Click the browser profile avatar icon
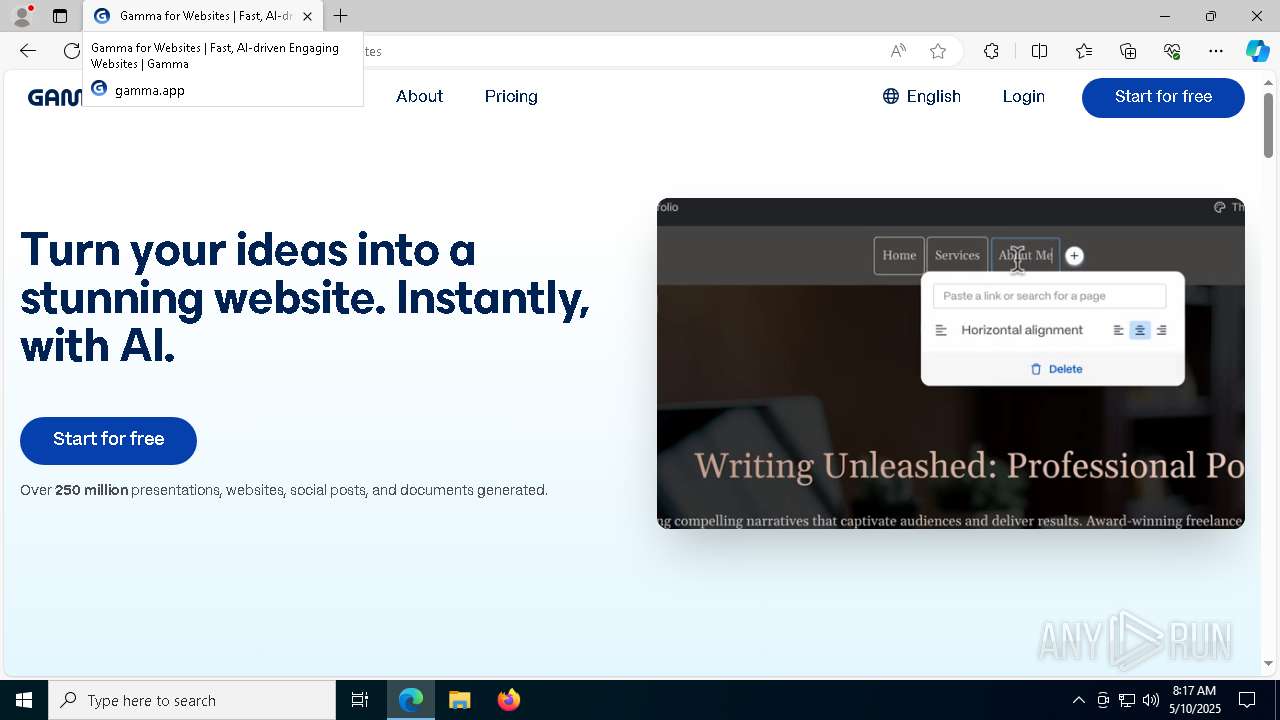 point(21,16)
